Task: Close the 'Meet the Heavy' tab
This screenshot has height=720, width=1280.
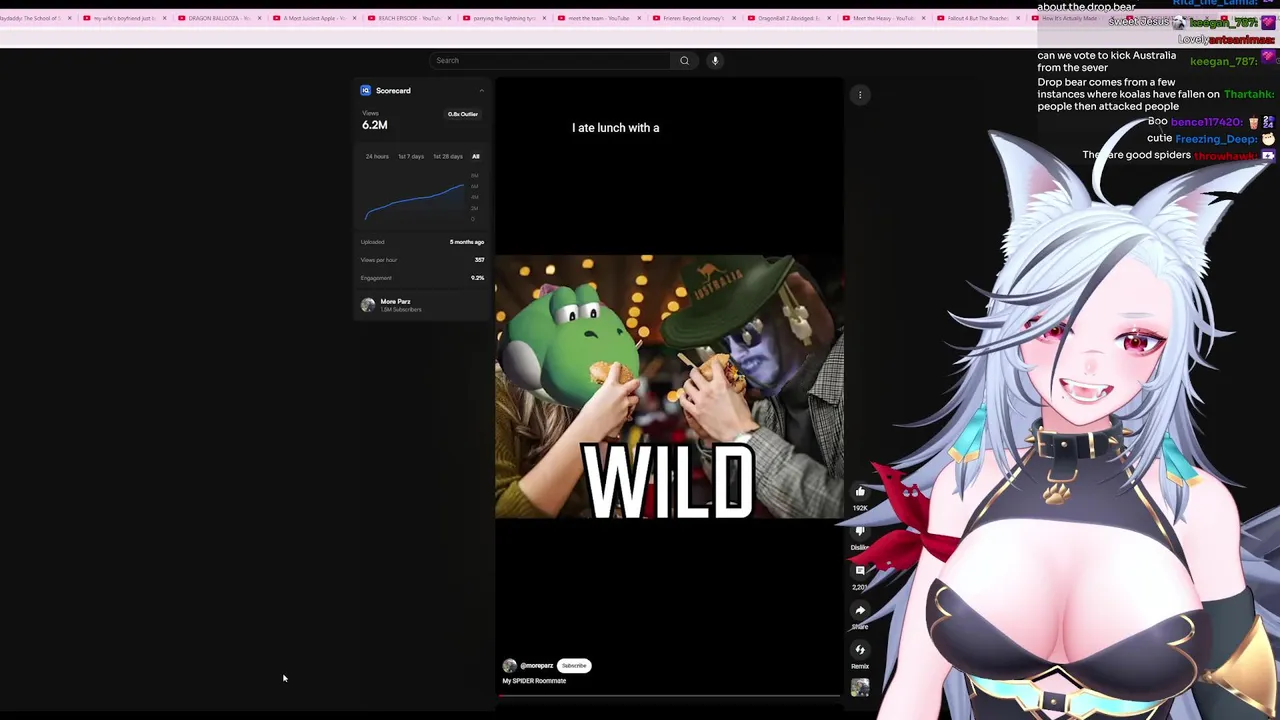Action: [x=924, y=18]
